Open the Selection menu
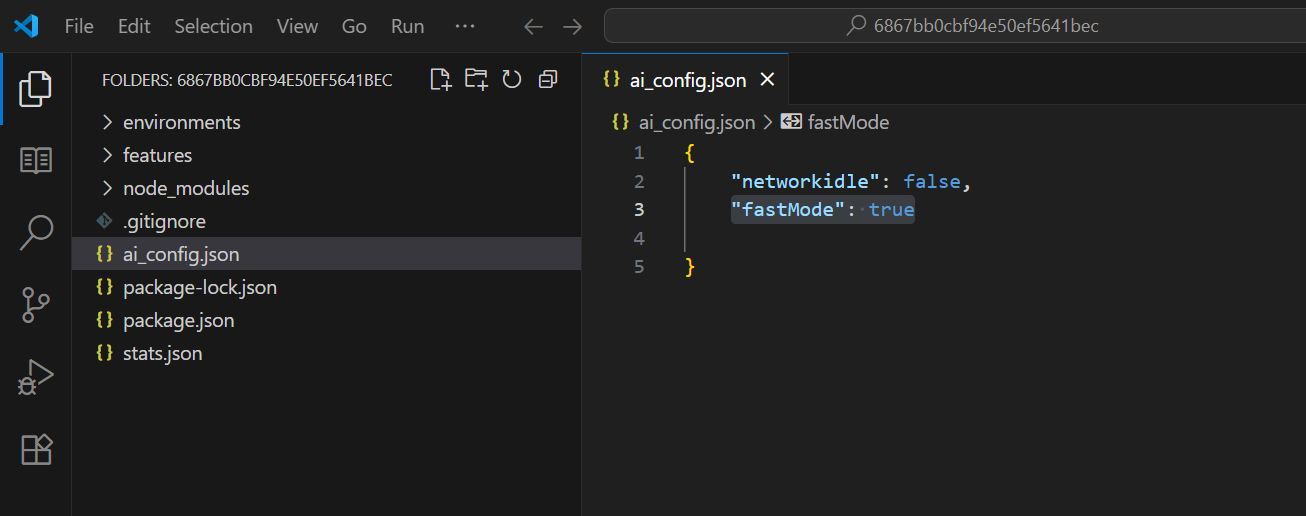 [213, 26]
